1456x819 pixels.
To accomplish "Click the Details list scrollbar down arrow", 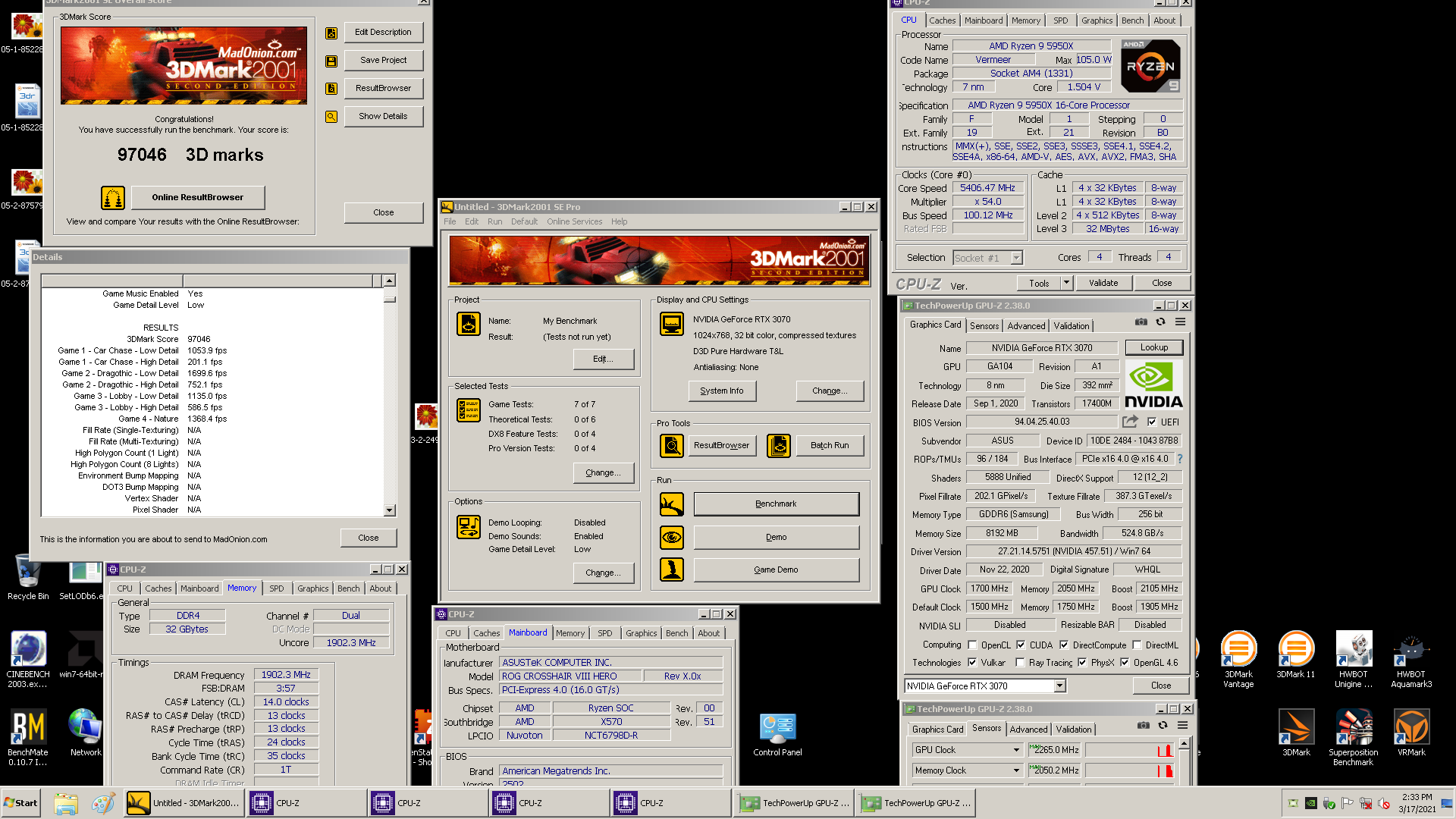I will [x=390, y=510].
